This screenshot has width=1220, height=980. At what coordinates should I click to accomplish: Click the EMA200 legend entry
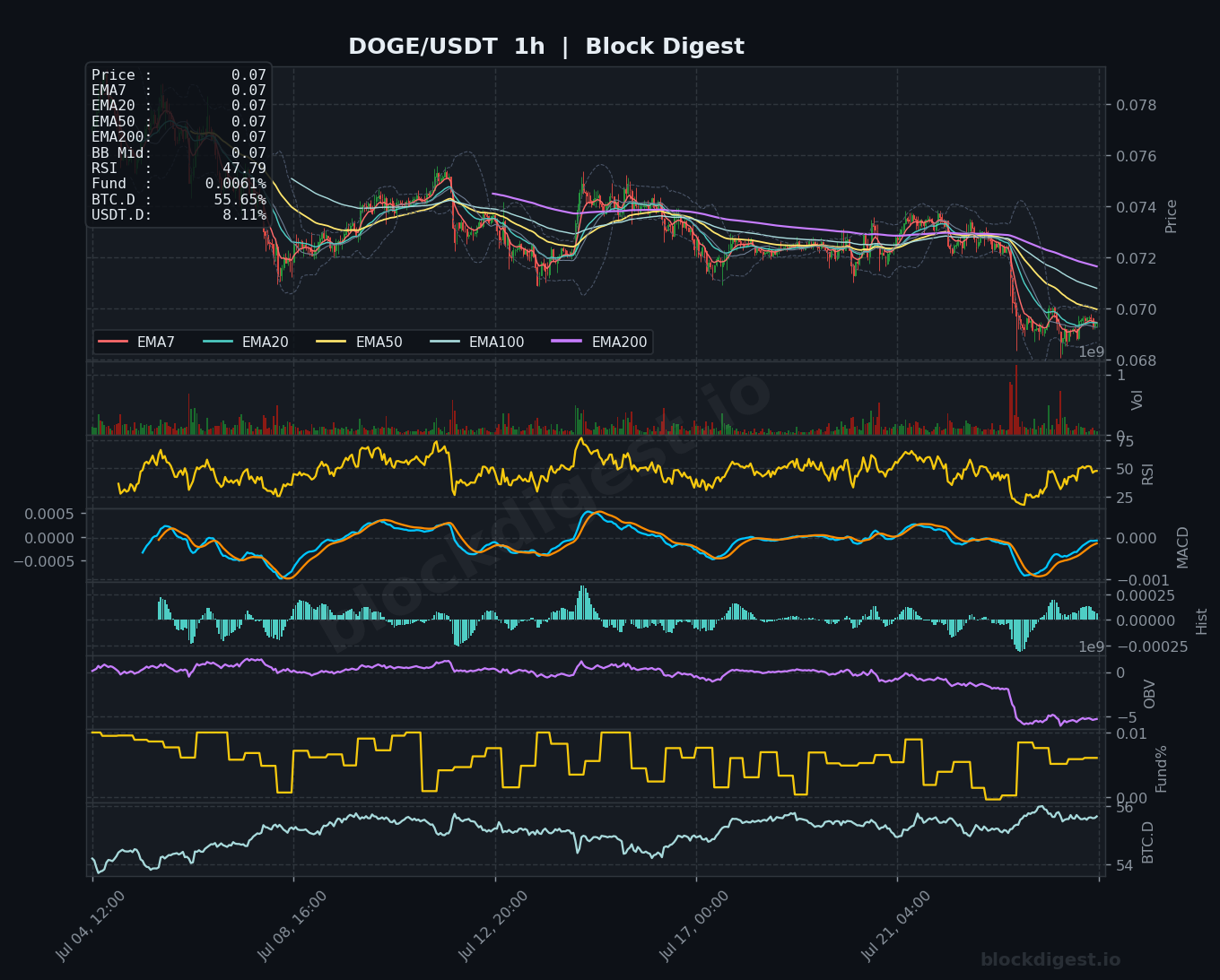pos(599,342)
